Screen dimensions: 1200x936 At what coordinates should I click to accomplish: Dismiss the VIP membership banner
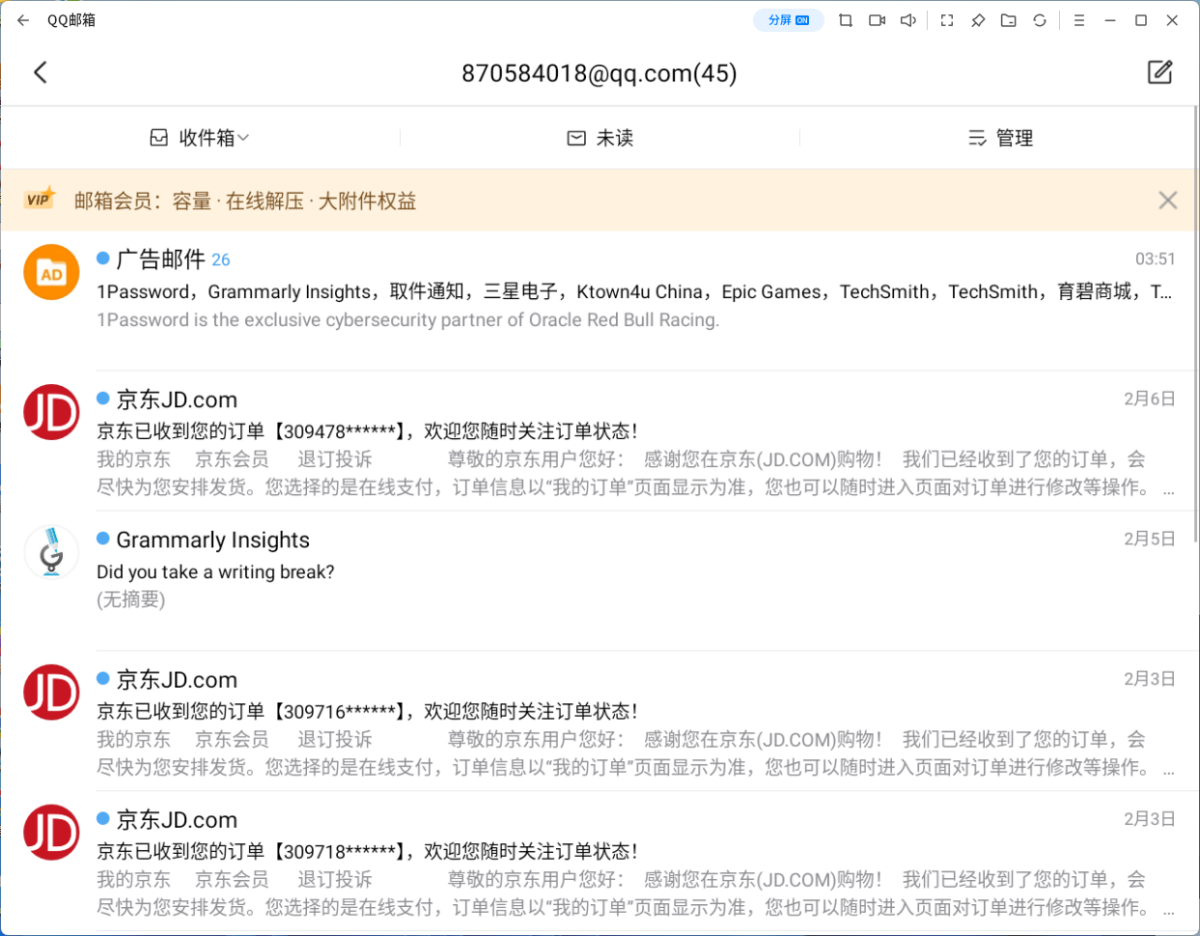[1167, 200]
